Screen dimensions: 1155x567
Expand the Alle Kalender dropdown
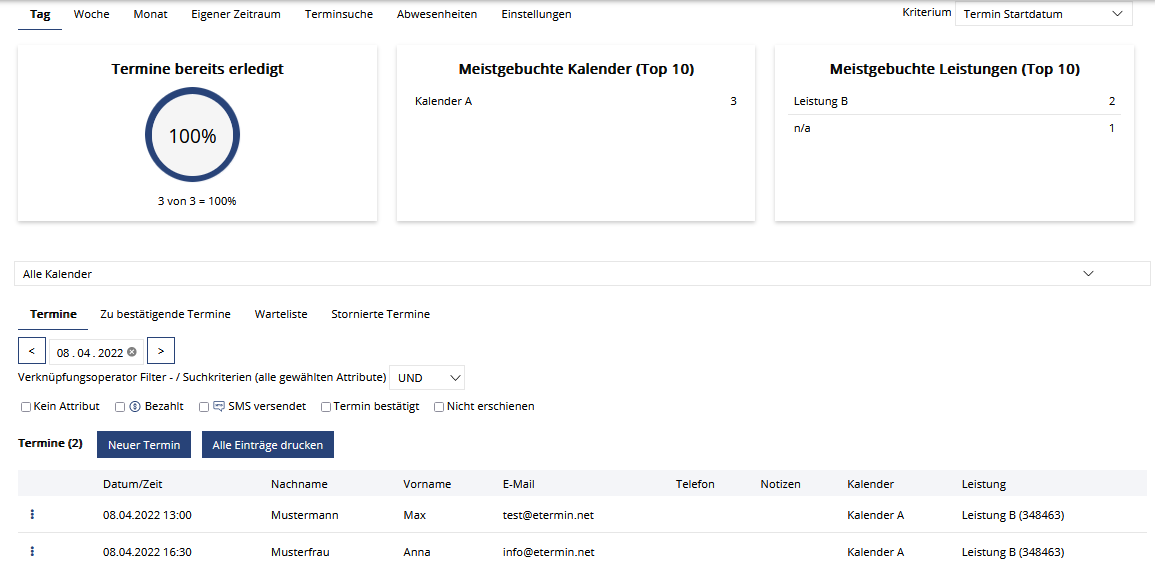click(x=582, y=274)
